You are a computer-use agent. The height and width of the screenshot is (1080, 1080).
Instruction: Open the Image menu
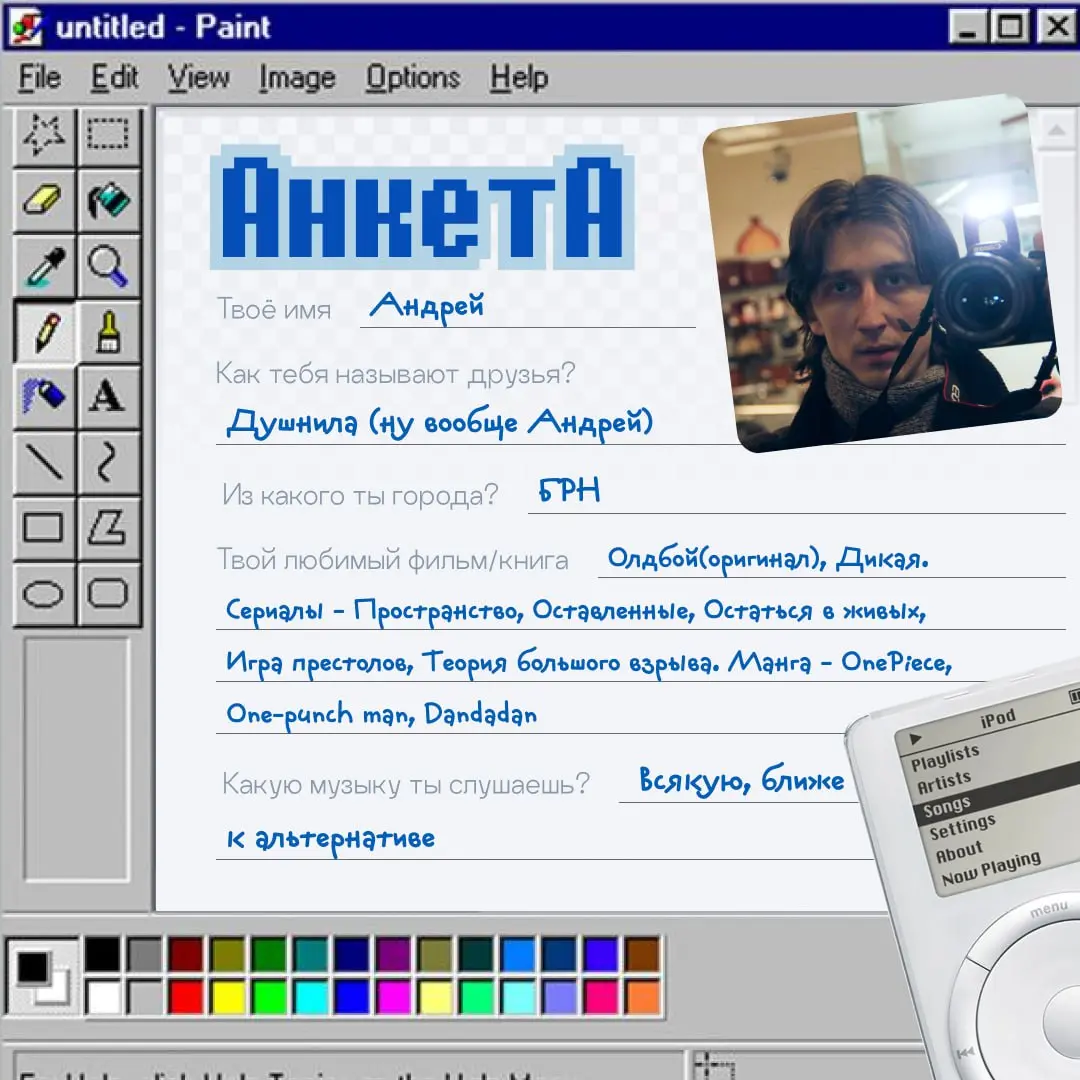[x=297, y=77]
